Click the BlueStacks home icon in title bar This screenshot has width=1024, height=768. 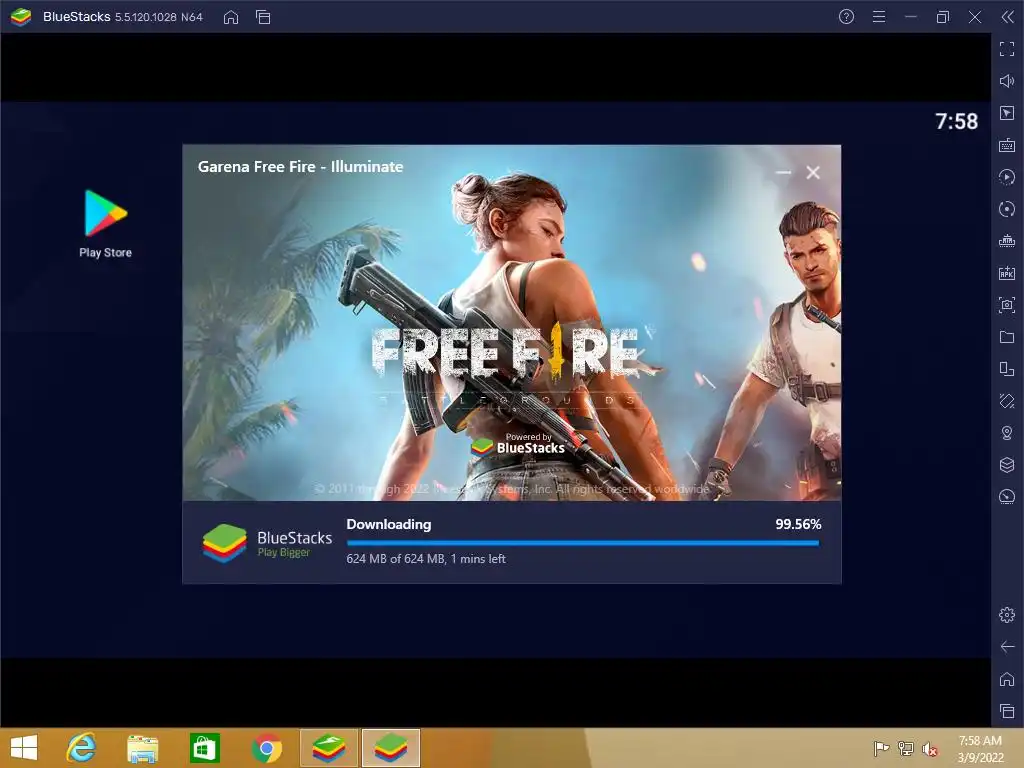click(x=231, y=17)
